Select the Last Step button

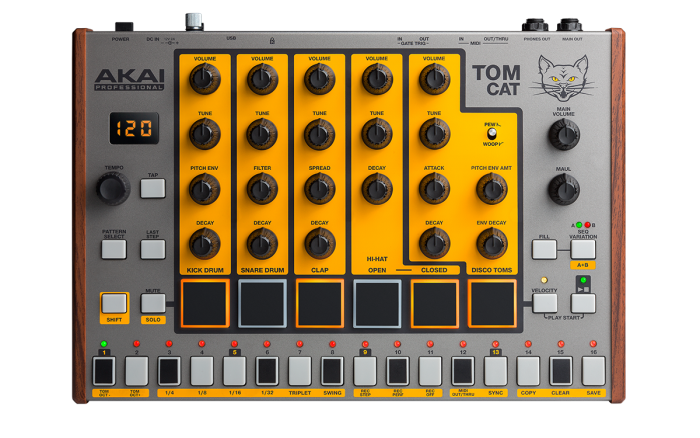click(x=153, y=249)
